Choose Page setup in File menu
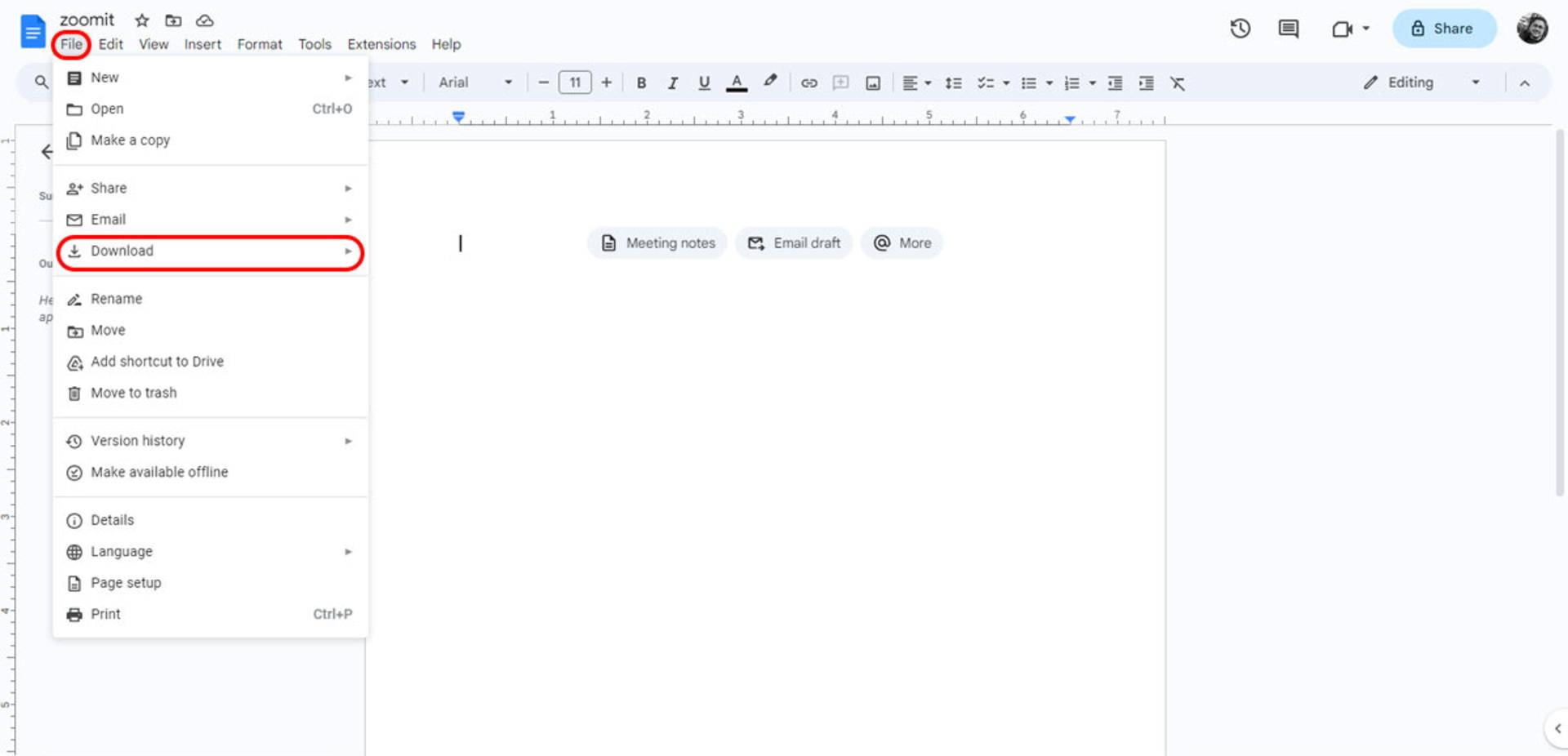The height and width of the screenshot is (756, 1568). [211, 583]
